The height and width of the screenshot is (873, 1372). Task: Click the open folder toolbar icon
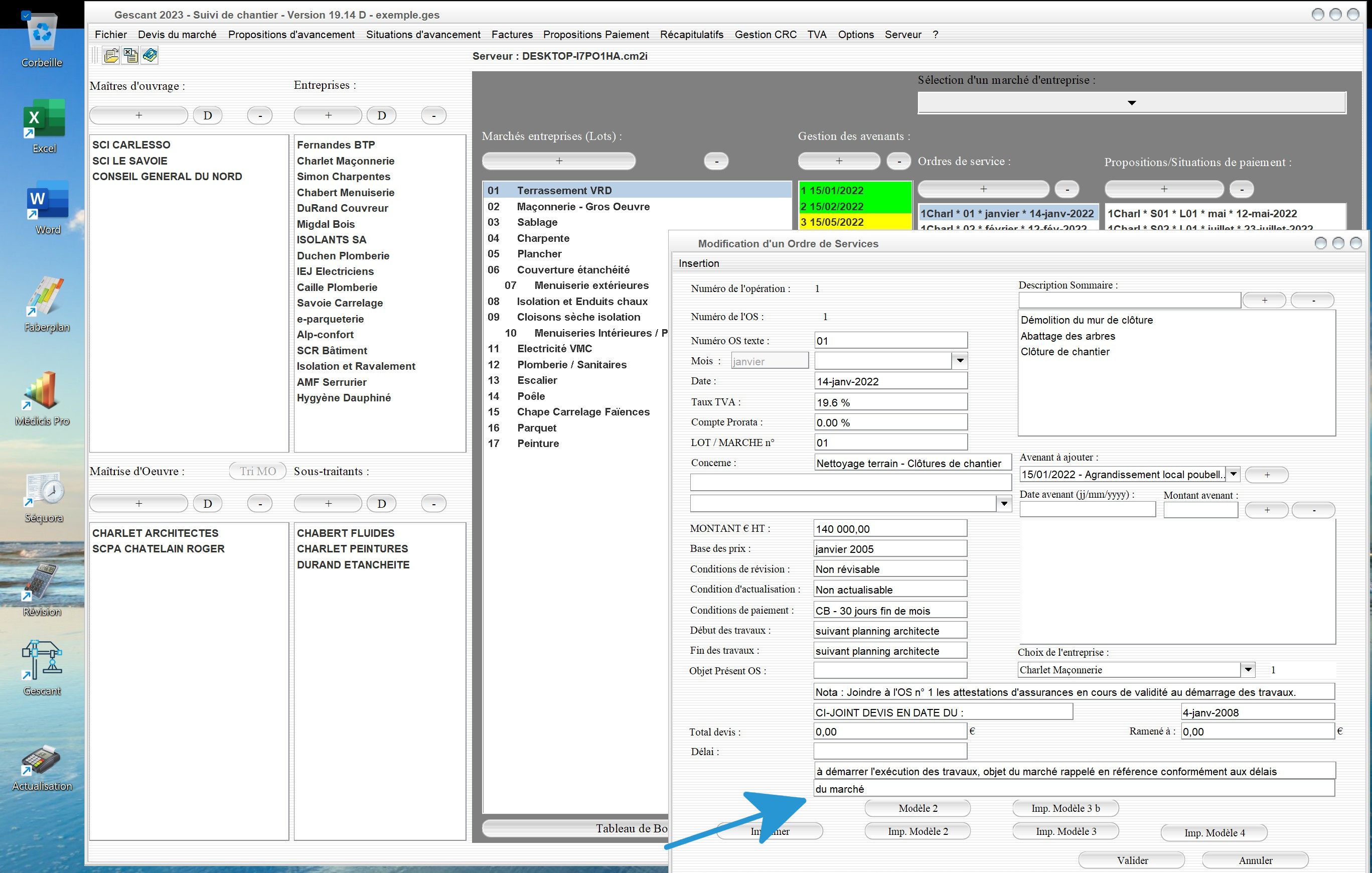tap(111, 55)
